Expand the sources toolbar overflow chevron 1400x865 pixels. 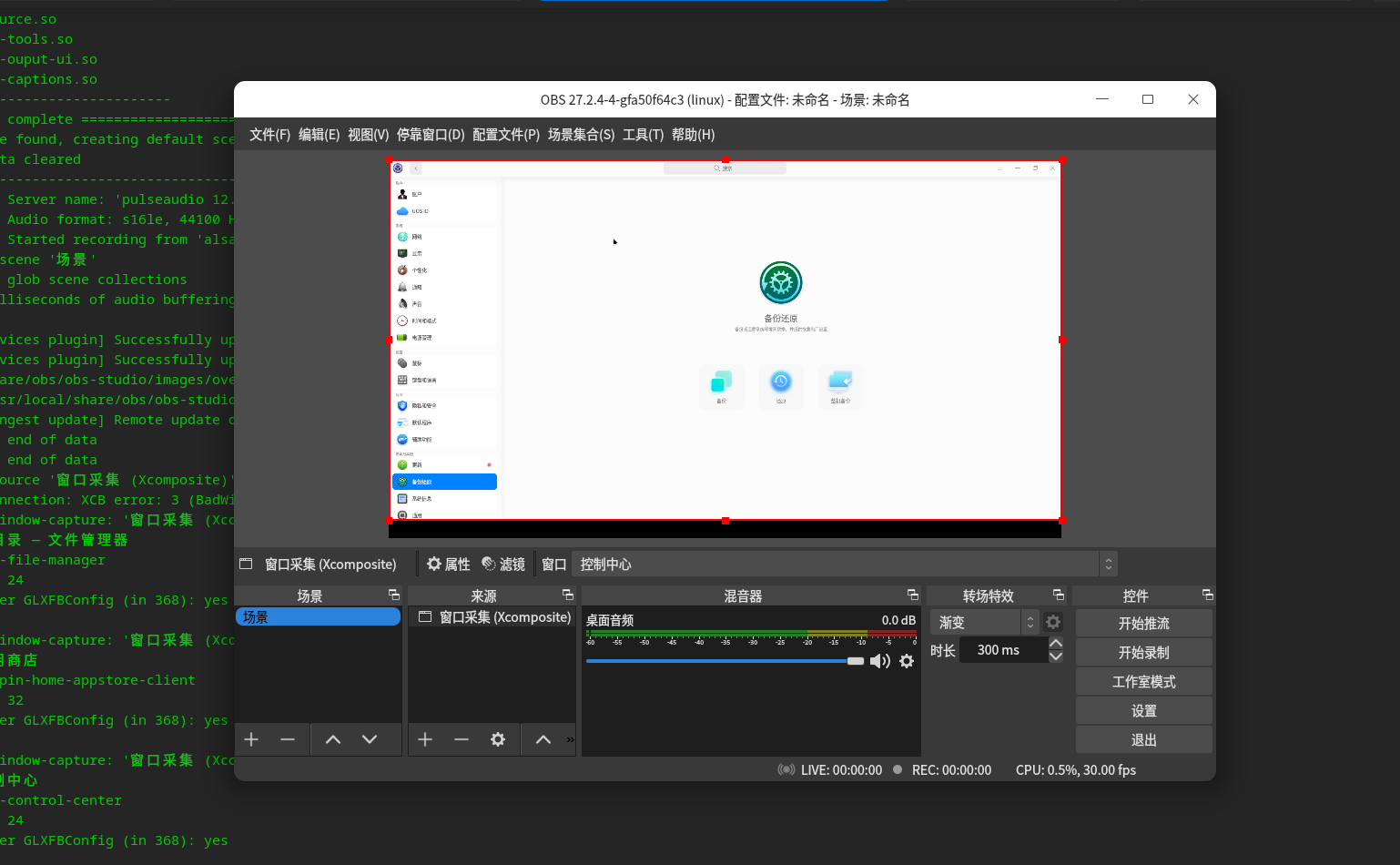coord(569,739)
